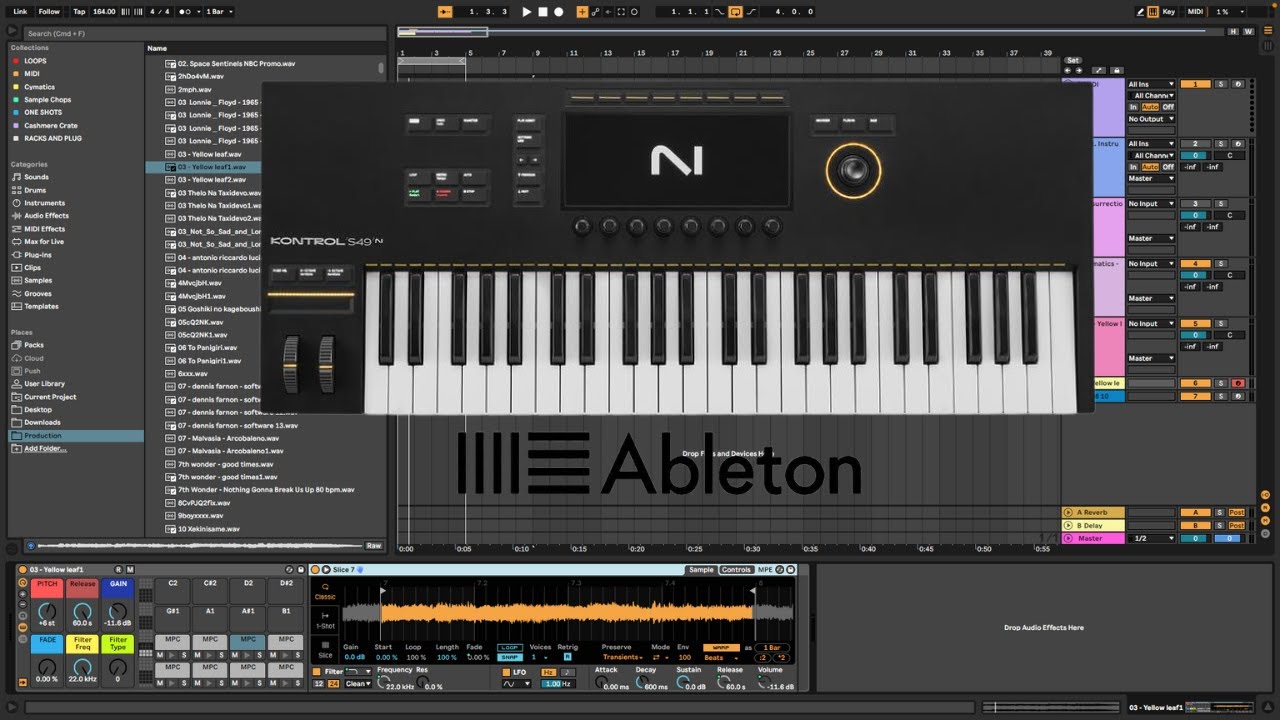Open User Library place

coord(44,384)
